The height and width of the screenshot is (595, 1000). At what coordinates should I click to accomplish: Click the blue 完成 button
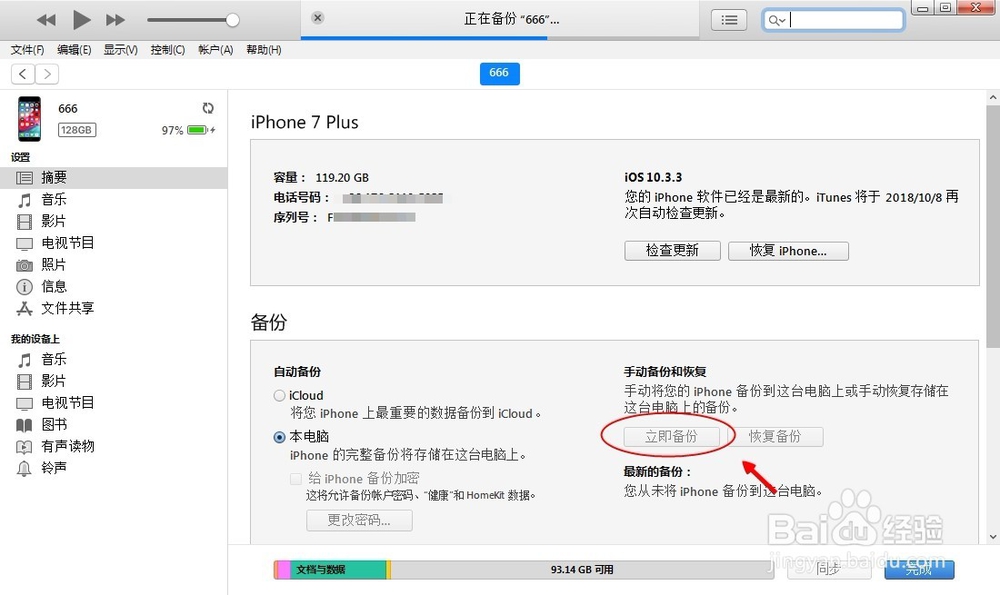pyautogui.click(x=919, y=569)
